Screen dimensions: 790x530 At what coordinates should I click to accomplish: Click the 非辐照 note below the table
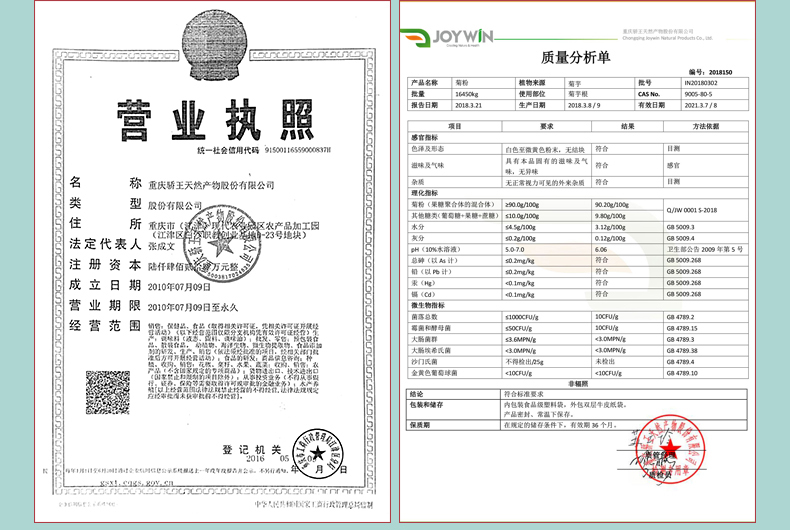click(x=578, y=383)
